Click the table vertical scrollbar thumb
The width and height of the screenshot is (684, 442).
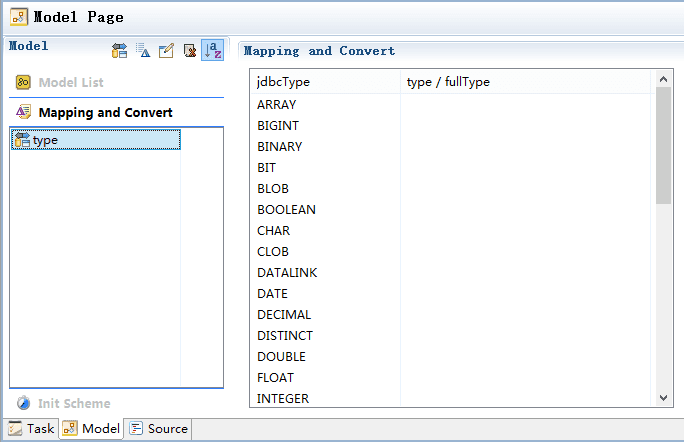click(x=663, y=145)
